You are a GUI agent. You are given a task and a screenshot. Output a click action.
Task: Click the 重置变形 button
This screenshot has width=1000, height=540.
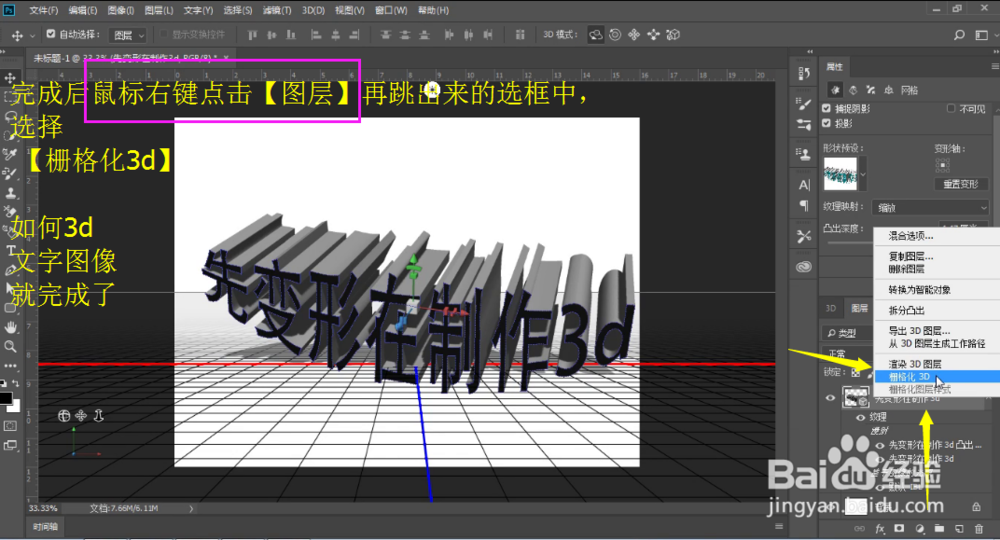click(960, 184)
